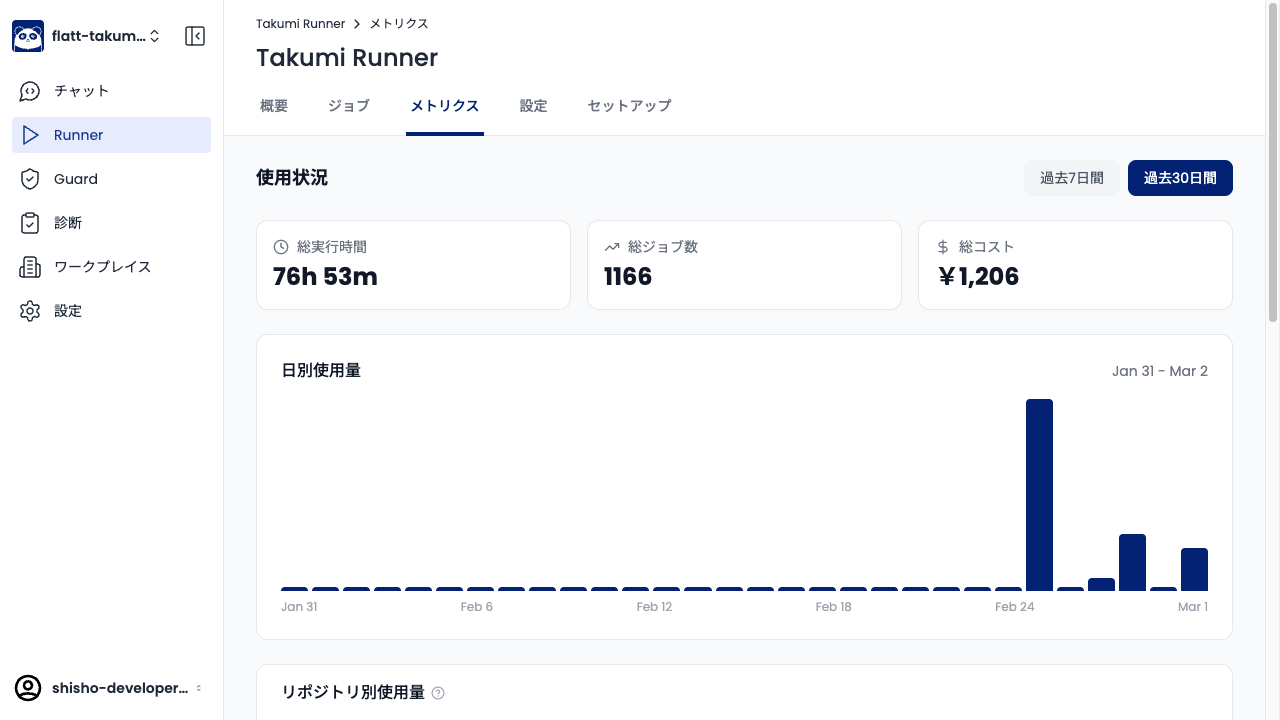Viewport: 1280px width, 720px height.
Task: Click Takumi Runner in the breadcrumb
Action: 300,23
